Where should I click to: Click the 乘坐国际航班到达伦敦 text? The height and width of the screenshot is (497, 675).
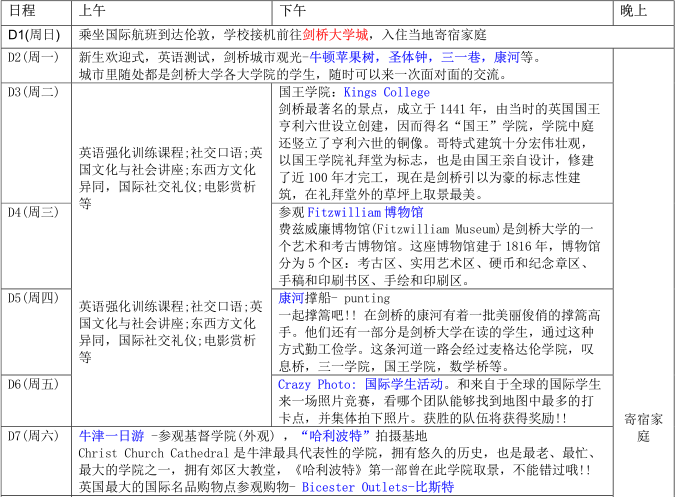click(144, 35)
